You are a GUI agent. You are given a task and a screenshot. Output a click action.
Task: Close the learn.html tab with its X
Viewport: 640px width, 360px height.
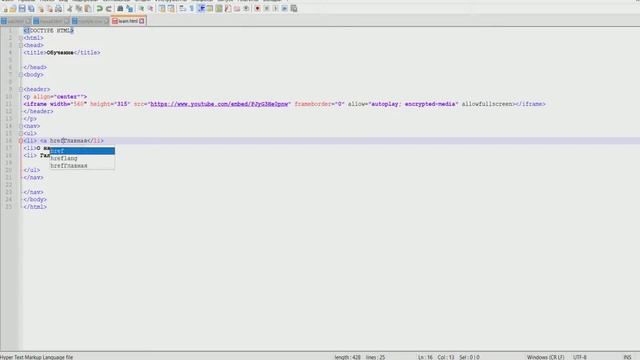[x=142, y=21]
